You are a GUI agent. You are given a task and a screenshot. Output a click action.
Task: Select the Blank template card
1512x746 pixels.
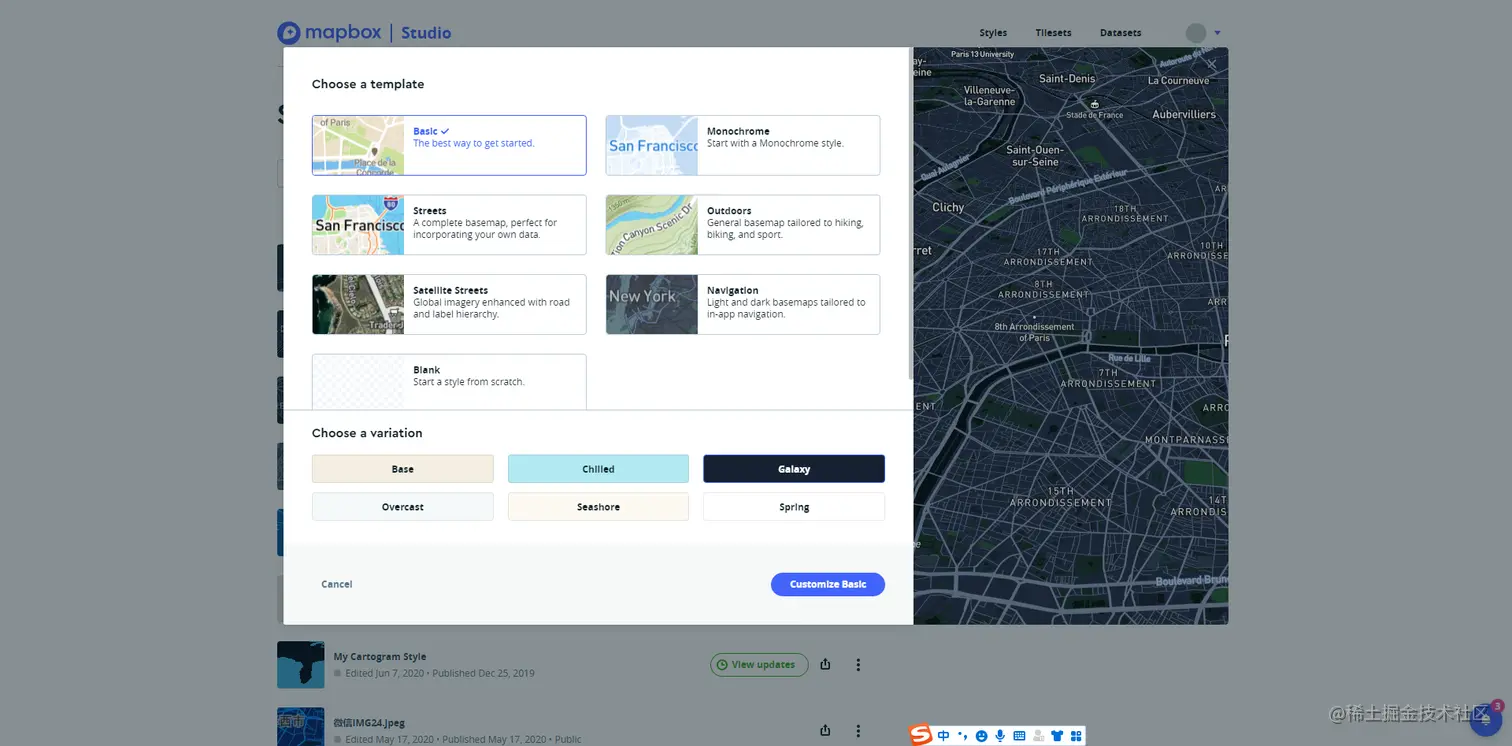pyautogui.click(x=449, y=382)
